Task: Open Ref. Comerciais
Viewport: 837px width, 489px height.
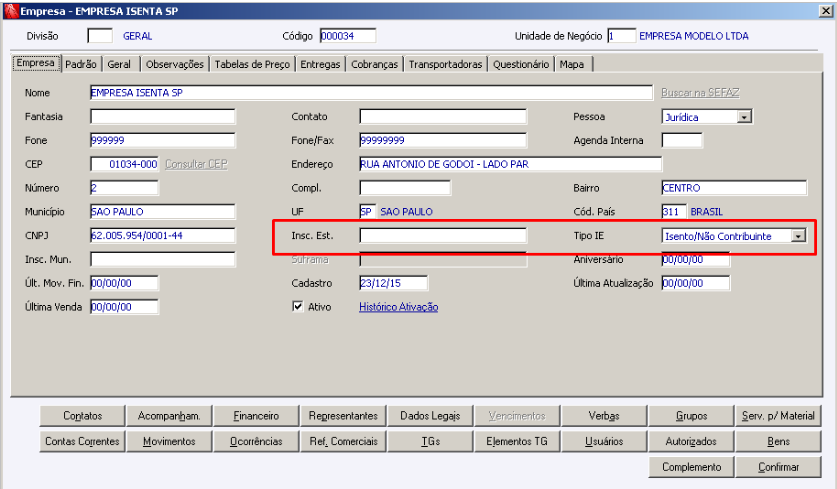Action: [x=343, y=441]
